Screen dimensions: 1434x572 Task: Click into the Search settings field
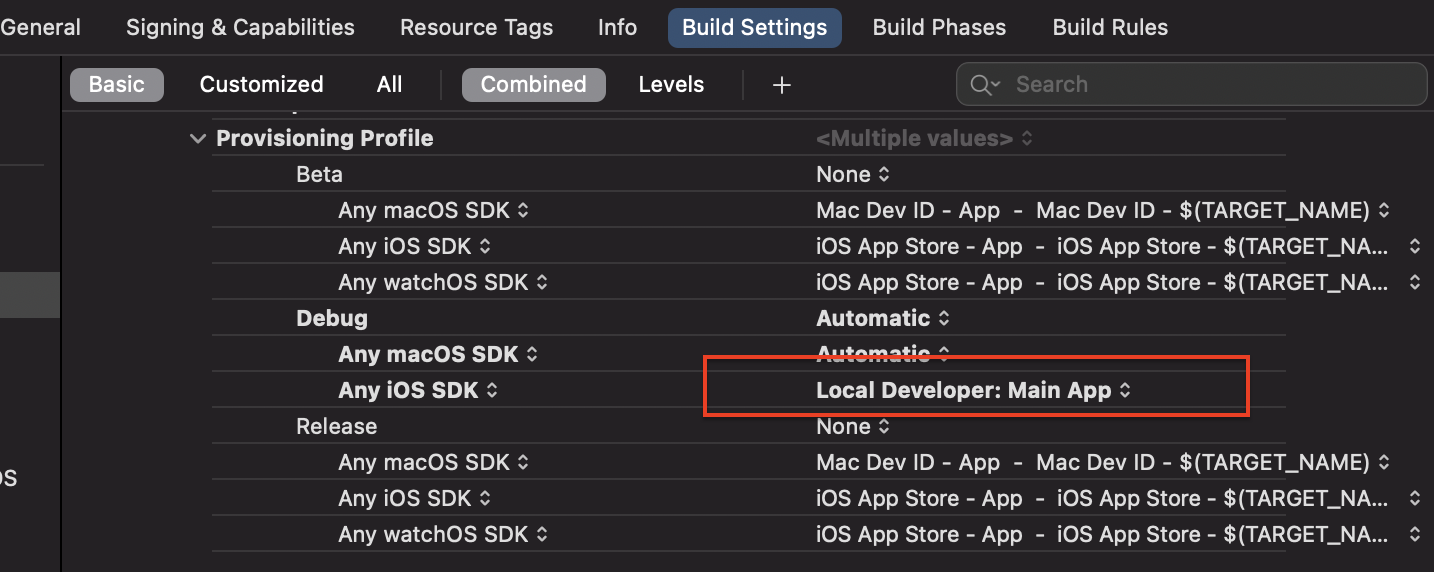tap(1191, 85)
